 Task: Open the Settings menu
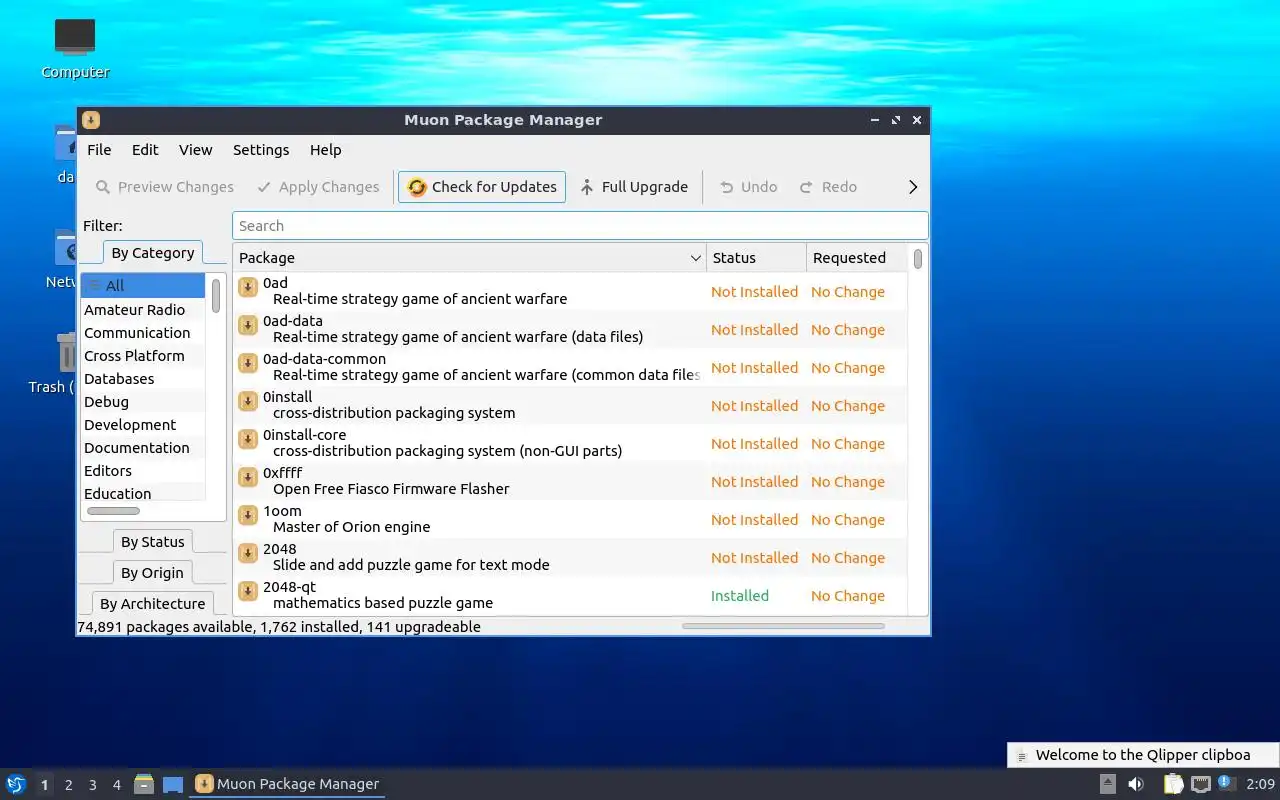261,150
